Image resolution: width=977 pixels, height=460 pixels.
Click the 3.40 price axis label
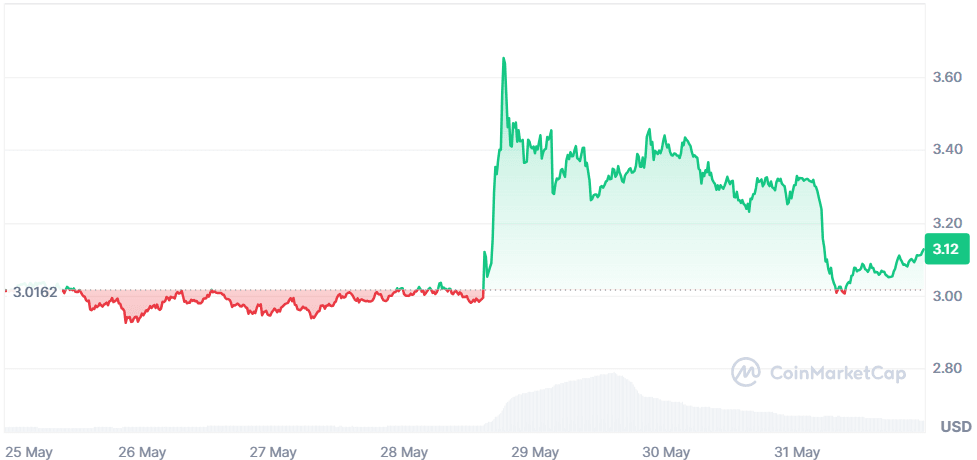(946, 150)
